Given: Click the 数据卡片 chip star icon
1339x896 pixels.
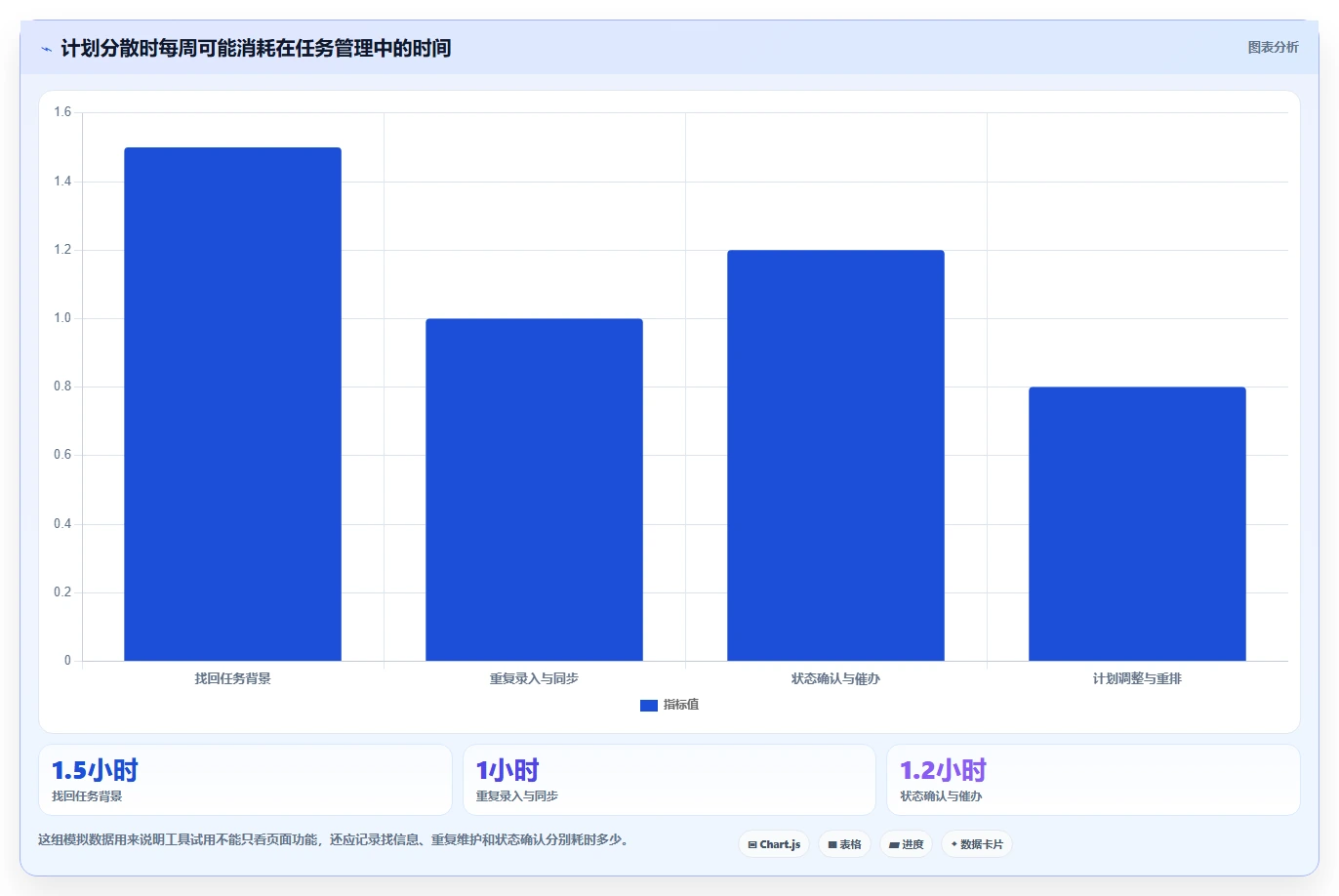Looking at the screenshot, I should [x=954, y=844].
